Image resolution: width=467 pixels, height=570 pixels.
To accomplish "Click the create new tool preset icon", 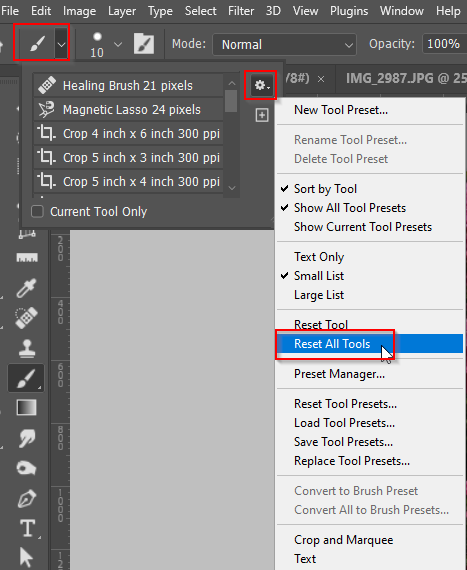I will pyautogui.click(x=262, y=115).
